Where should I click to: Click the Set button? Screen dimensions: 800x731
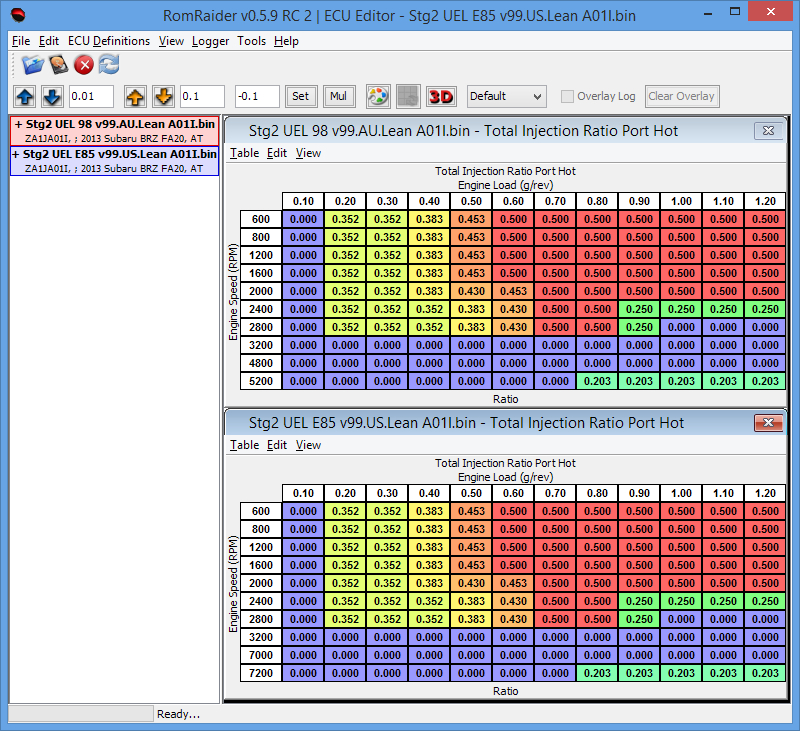click(x=300, y=97)
